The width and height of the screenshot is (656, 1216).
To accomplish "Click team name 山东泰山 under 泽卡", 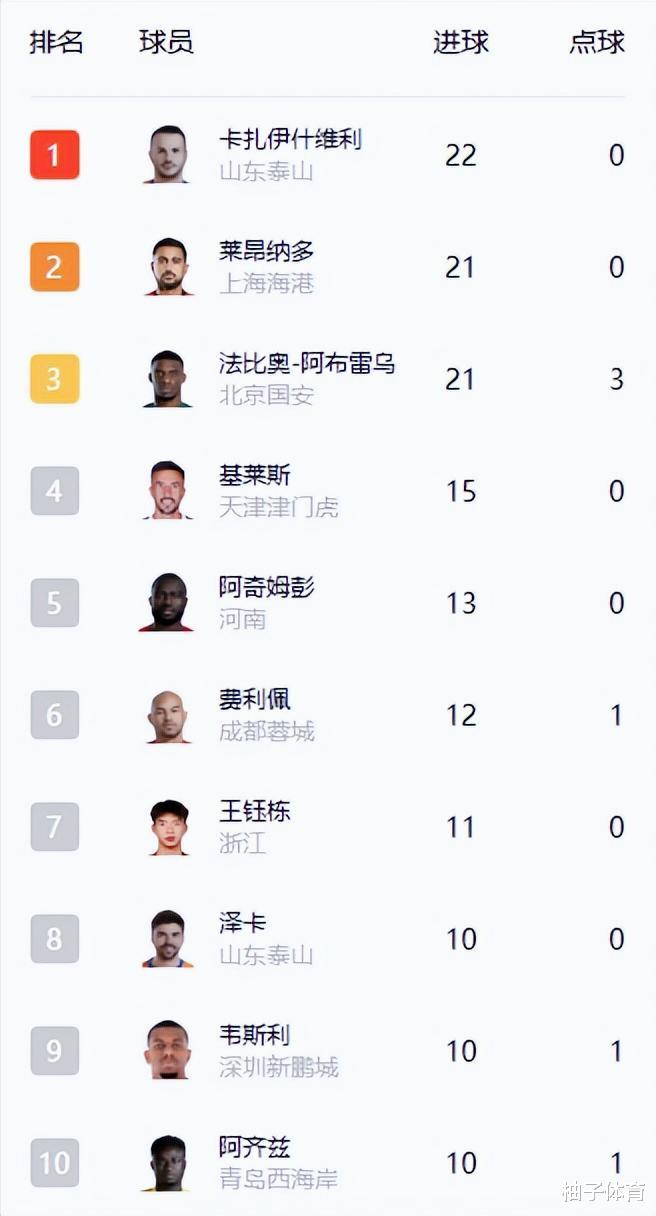I will 266,955.
